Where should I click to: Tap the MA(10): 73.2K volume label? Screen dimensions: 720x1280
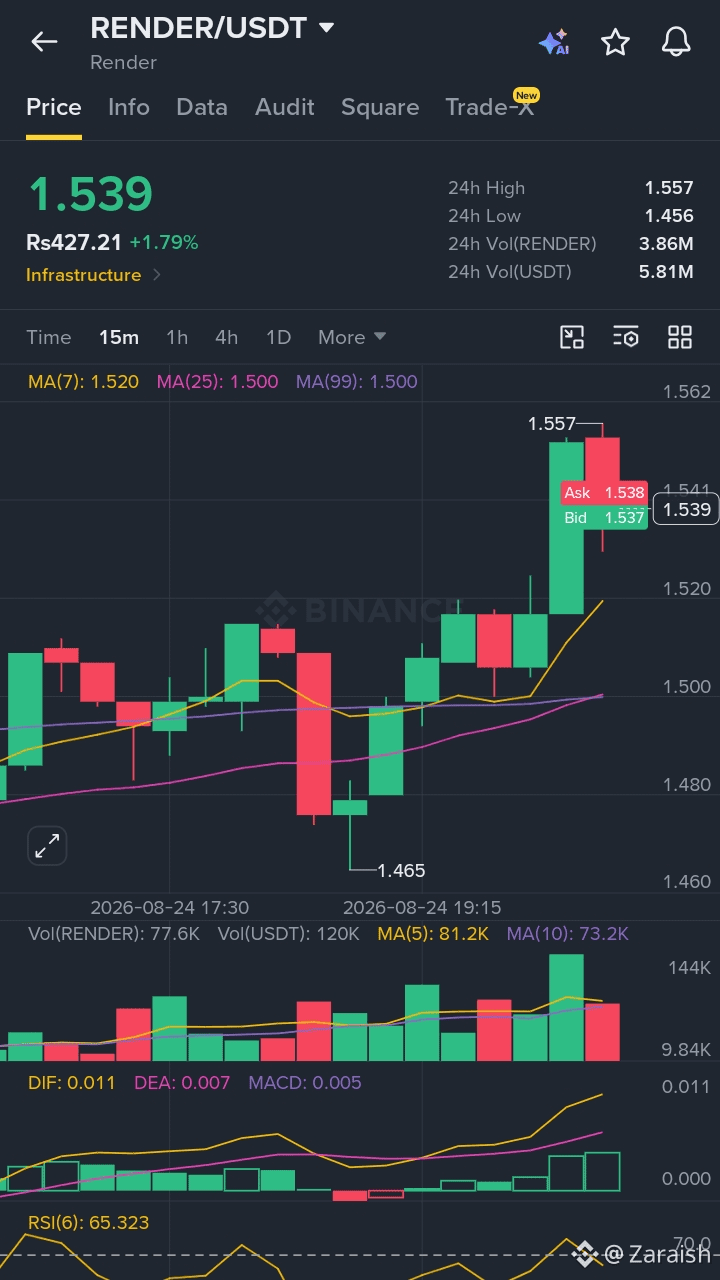tap(568, 934)
